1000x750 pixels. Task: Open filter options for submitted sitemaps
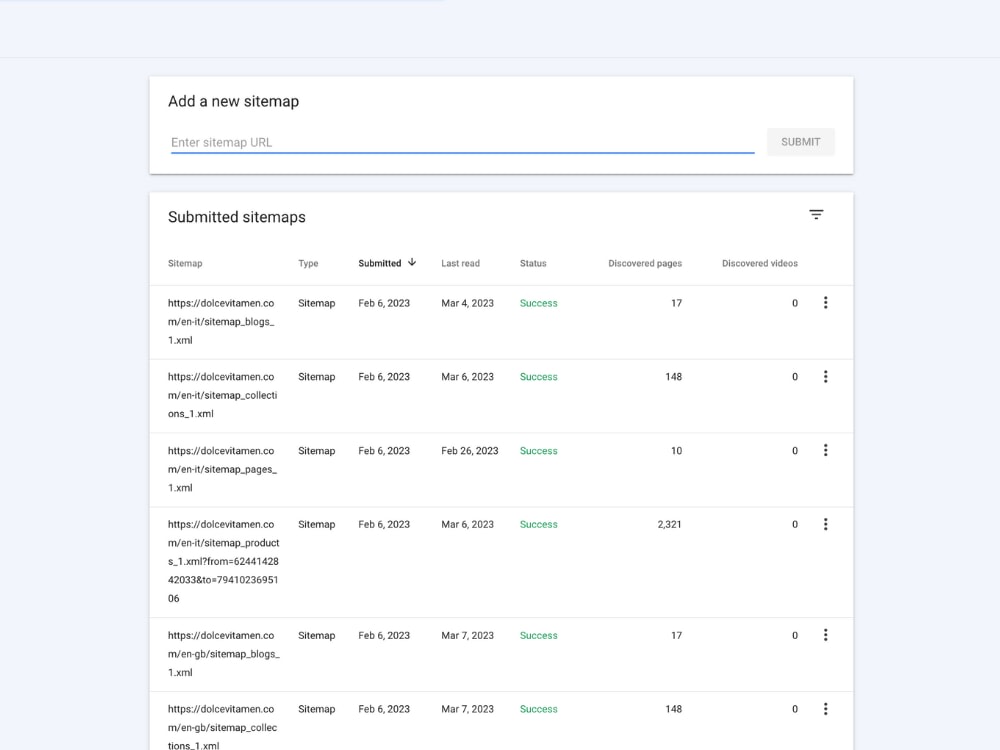pos(816,214)
